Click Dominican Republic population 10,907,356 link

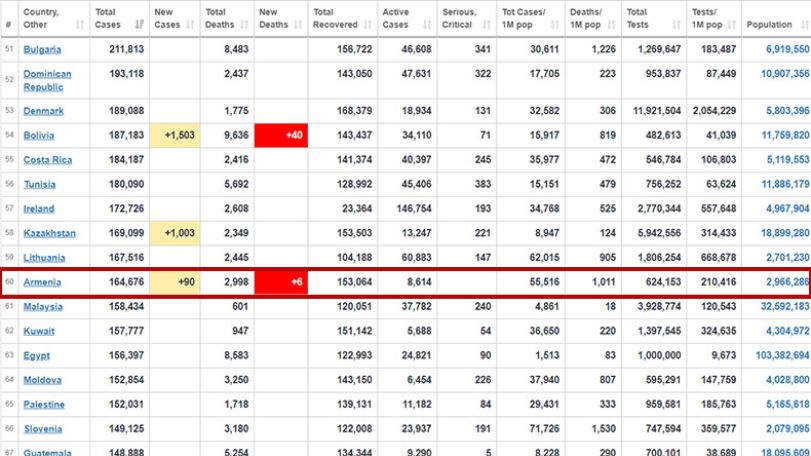point(785,74)
